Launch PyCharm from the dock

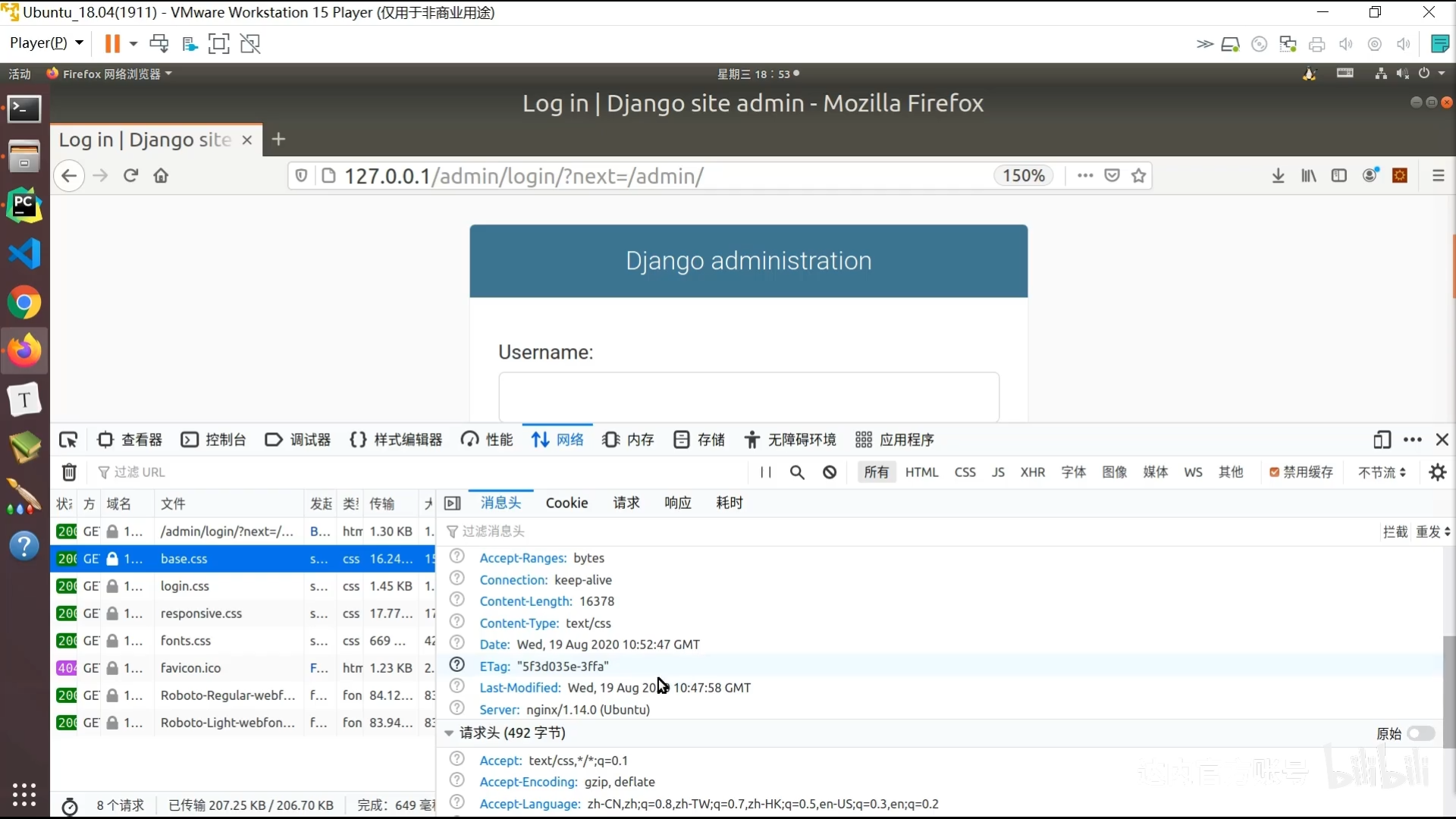click(24, 206)
